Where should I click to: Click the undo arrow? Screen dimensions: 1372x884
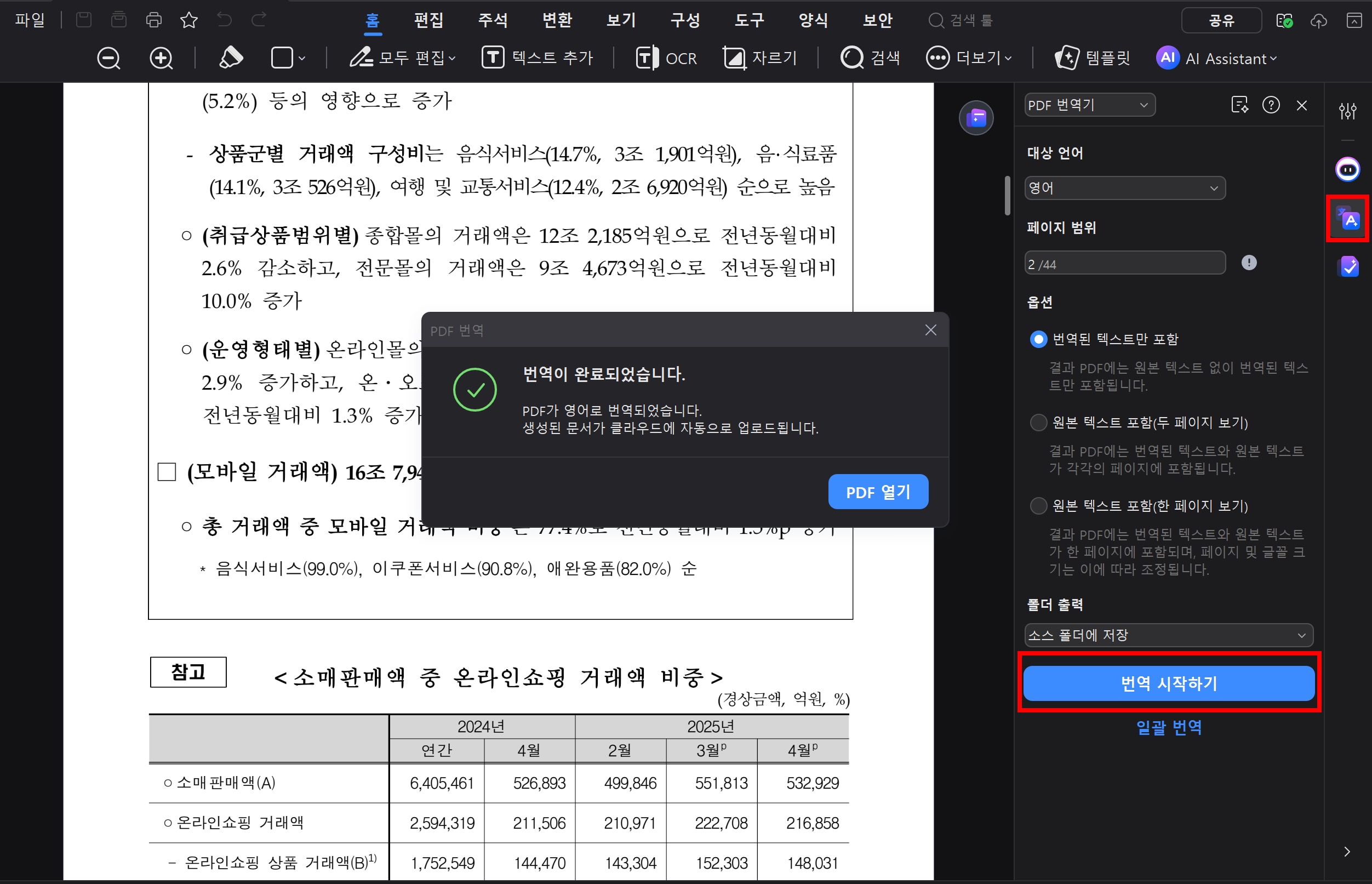point(224,20)
